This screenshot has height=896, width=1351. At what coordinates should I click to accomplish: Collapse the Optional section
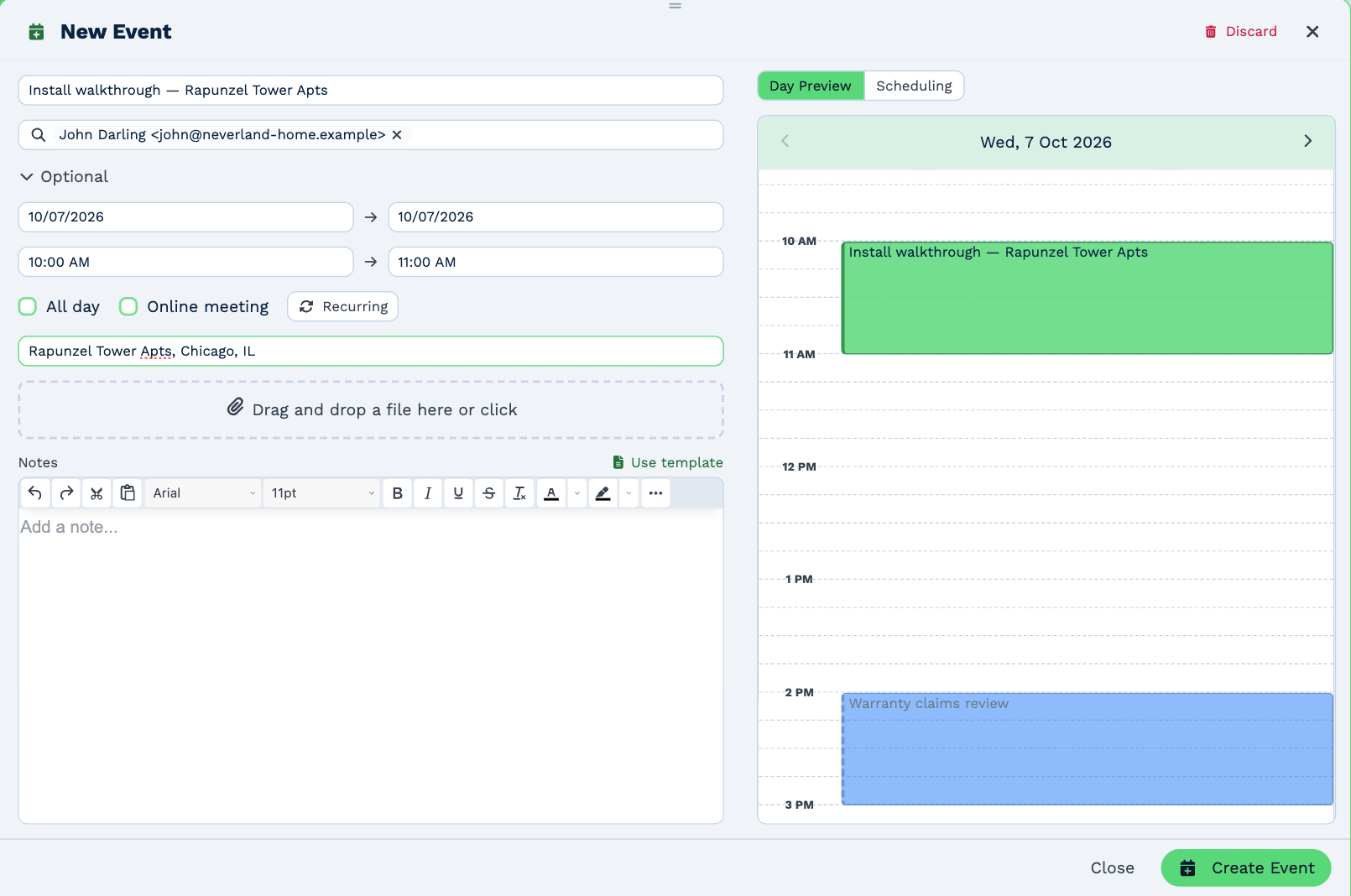click(x=64, y=177)
